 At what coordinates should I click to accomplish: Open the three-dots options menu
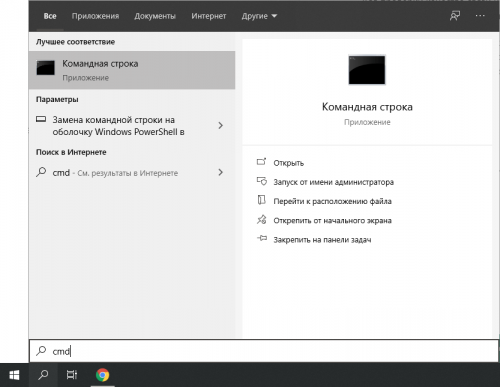pos(480,16)
